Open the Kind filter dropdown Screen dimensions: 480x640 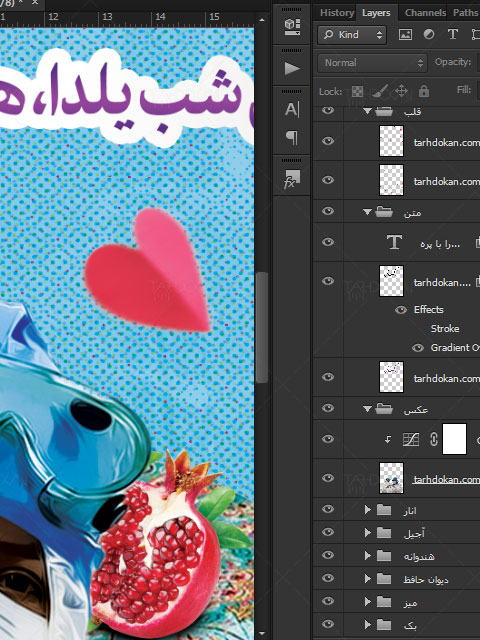pos(352,35)
